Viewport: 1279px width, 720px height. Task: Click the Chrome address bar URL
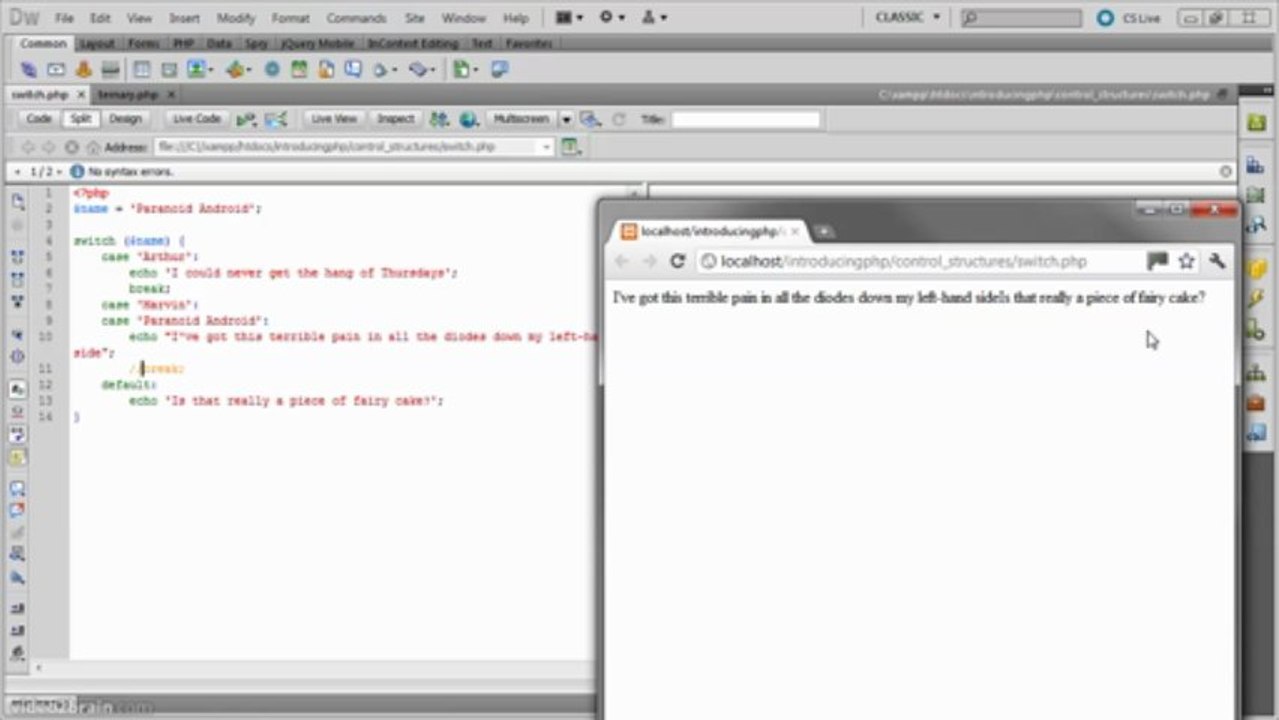coord(903,262)
